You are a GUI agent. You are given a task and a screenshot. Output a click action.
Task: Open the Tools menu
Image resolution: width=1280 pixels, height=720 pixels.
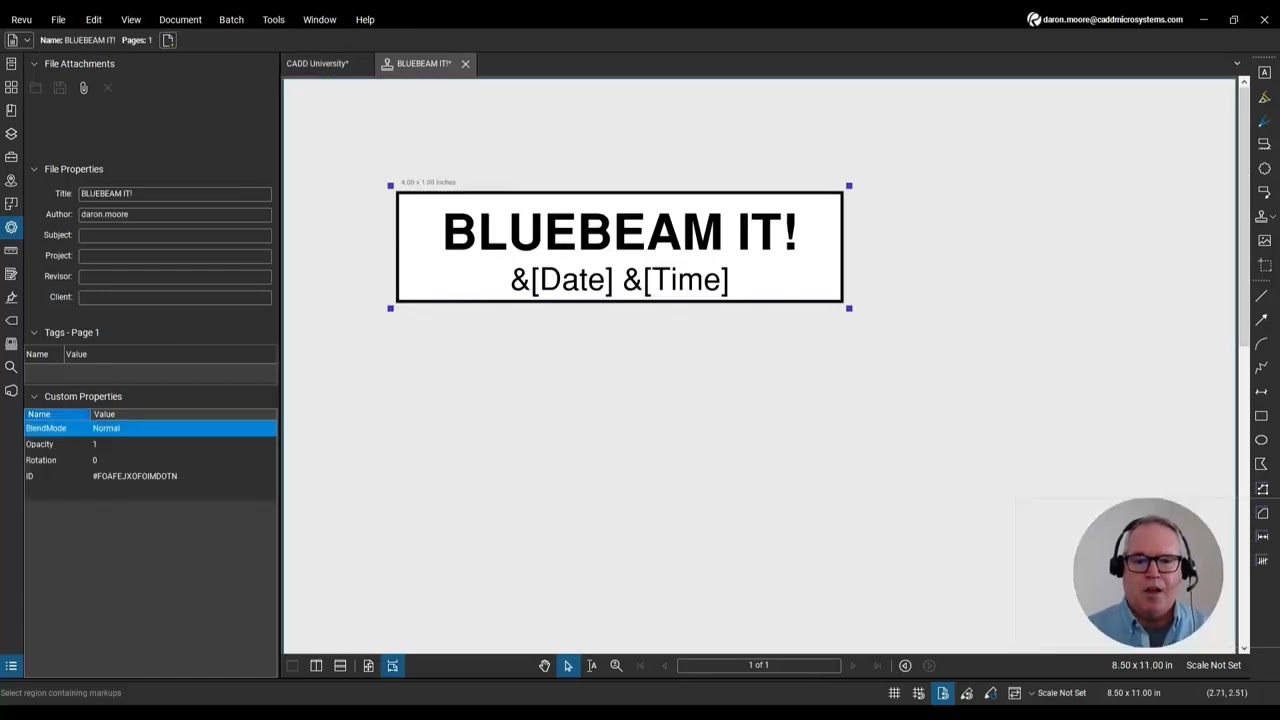pyautogui.click(x=273, y=20)
